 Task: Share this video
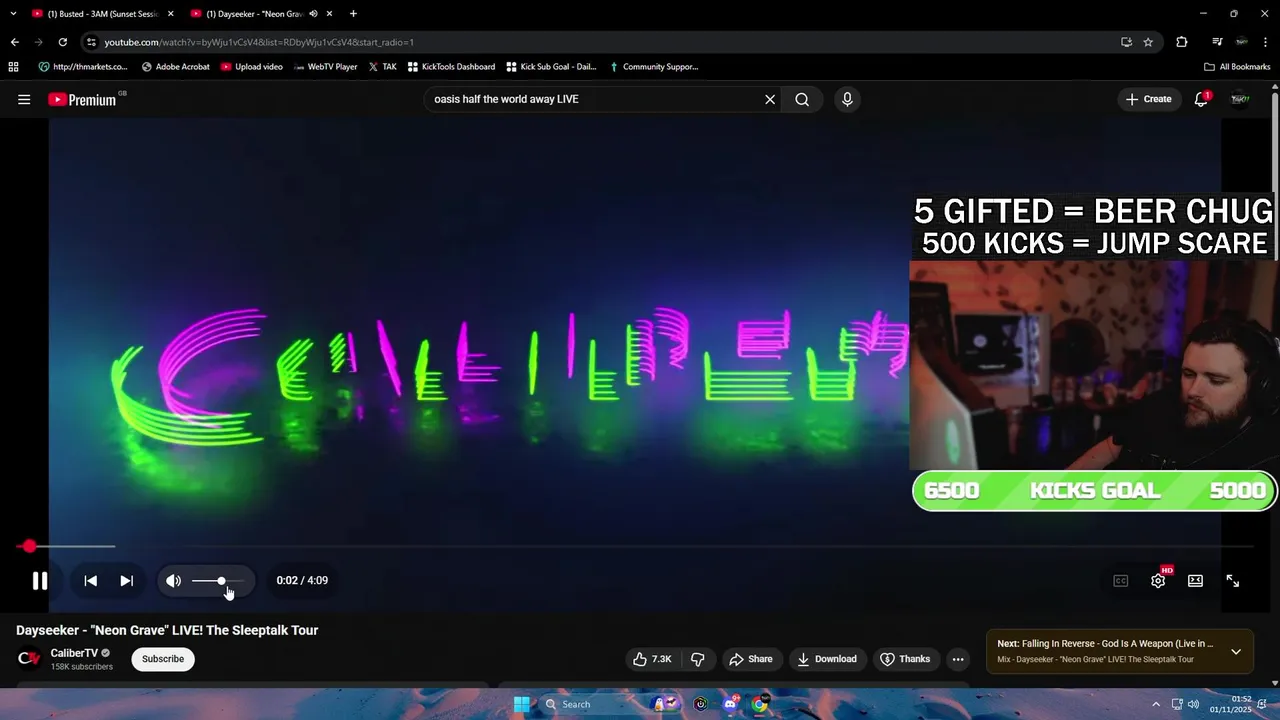[751, 659]
